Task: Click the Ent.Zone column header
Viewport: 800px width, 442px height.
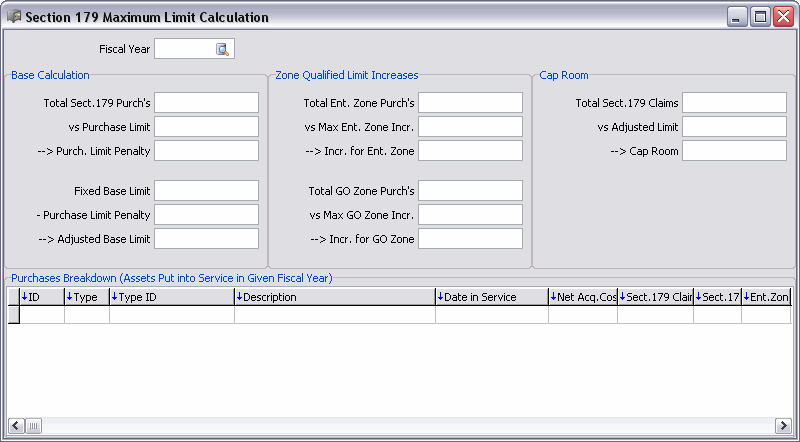Action: (x=767, y=297)
